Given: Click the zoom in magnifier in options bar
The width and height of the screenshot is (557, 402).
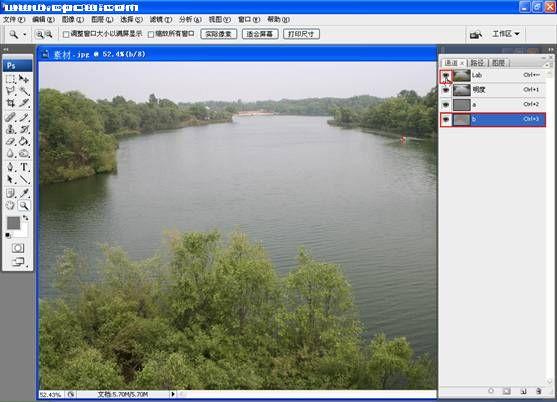Looking at the screenshot, I should coord(39,34).
